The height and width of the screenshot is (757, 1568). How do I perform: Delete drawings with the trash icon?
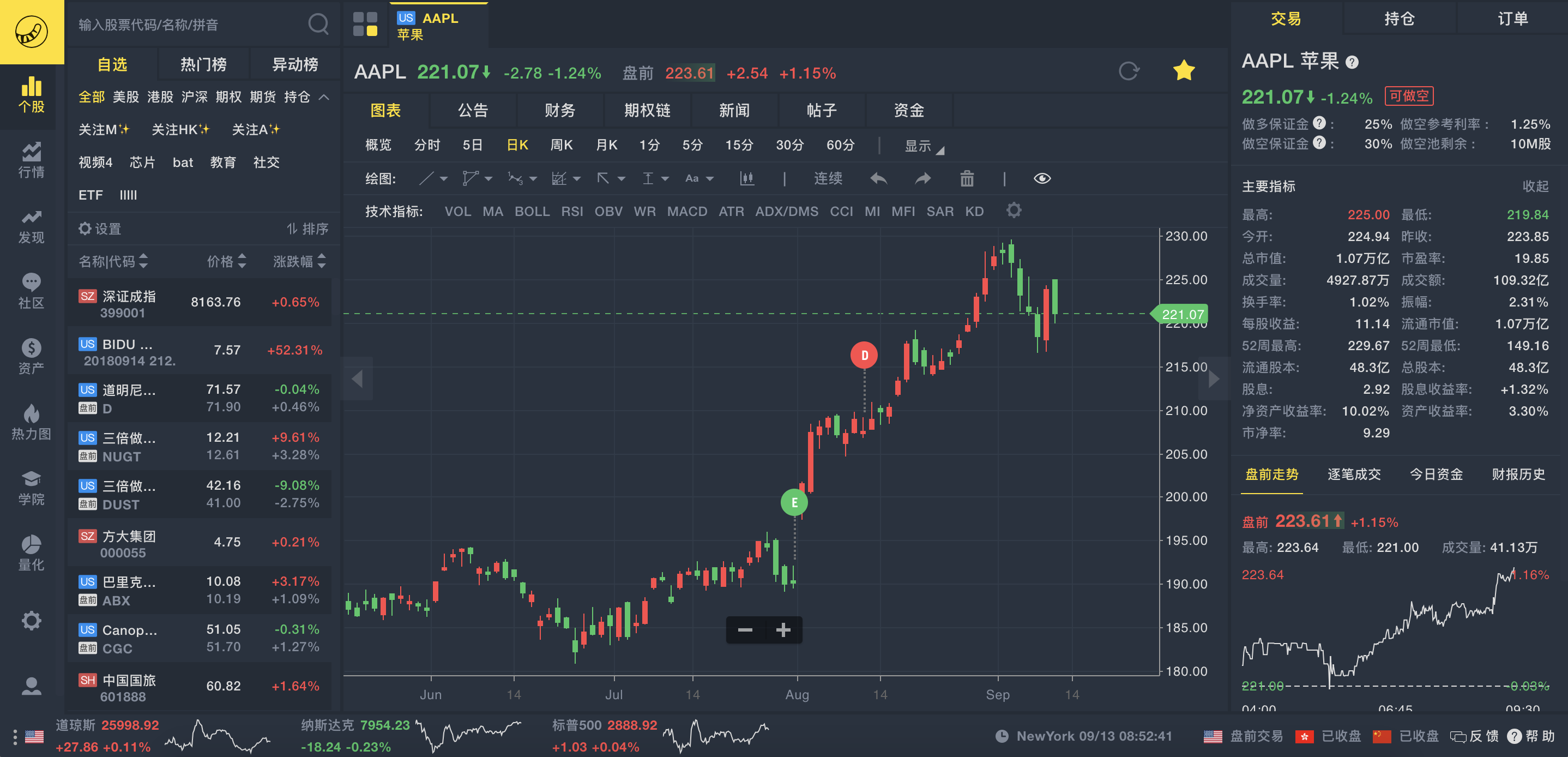[x=967, y=178]
